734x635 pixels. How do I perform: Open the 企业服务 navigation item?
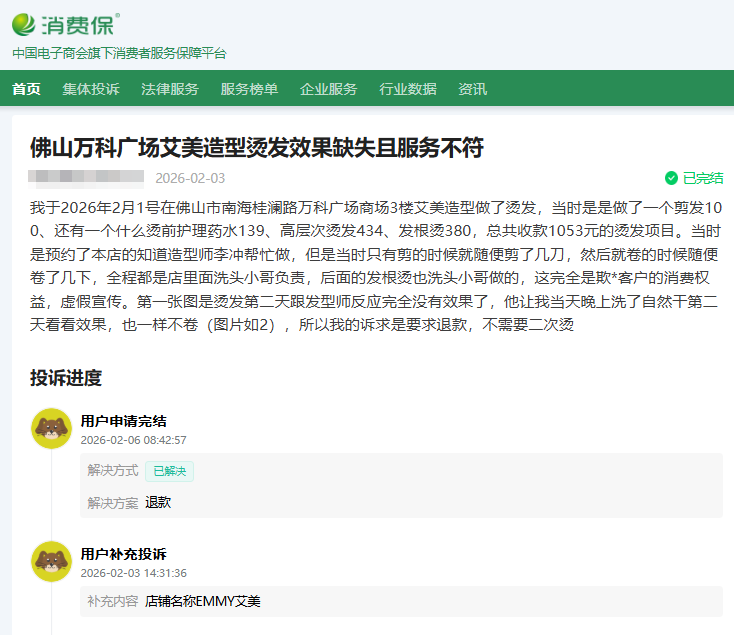tap(328, 89)
